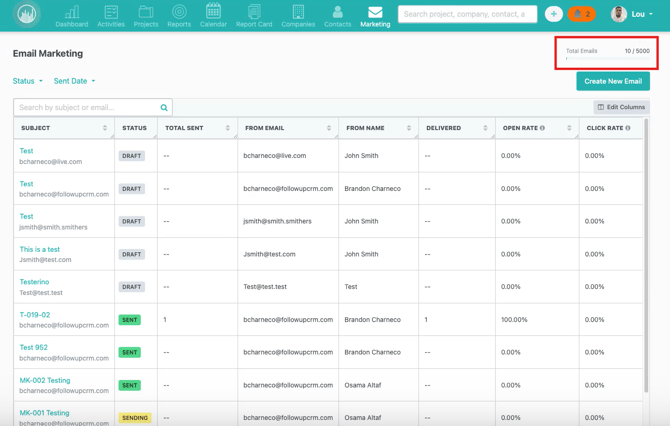Click the round plus add button
Viewport: 670px width, 426px height.
coord(553,14)
